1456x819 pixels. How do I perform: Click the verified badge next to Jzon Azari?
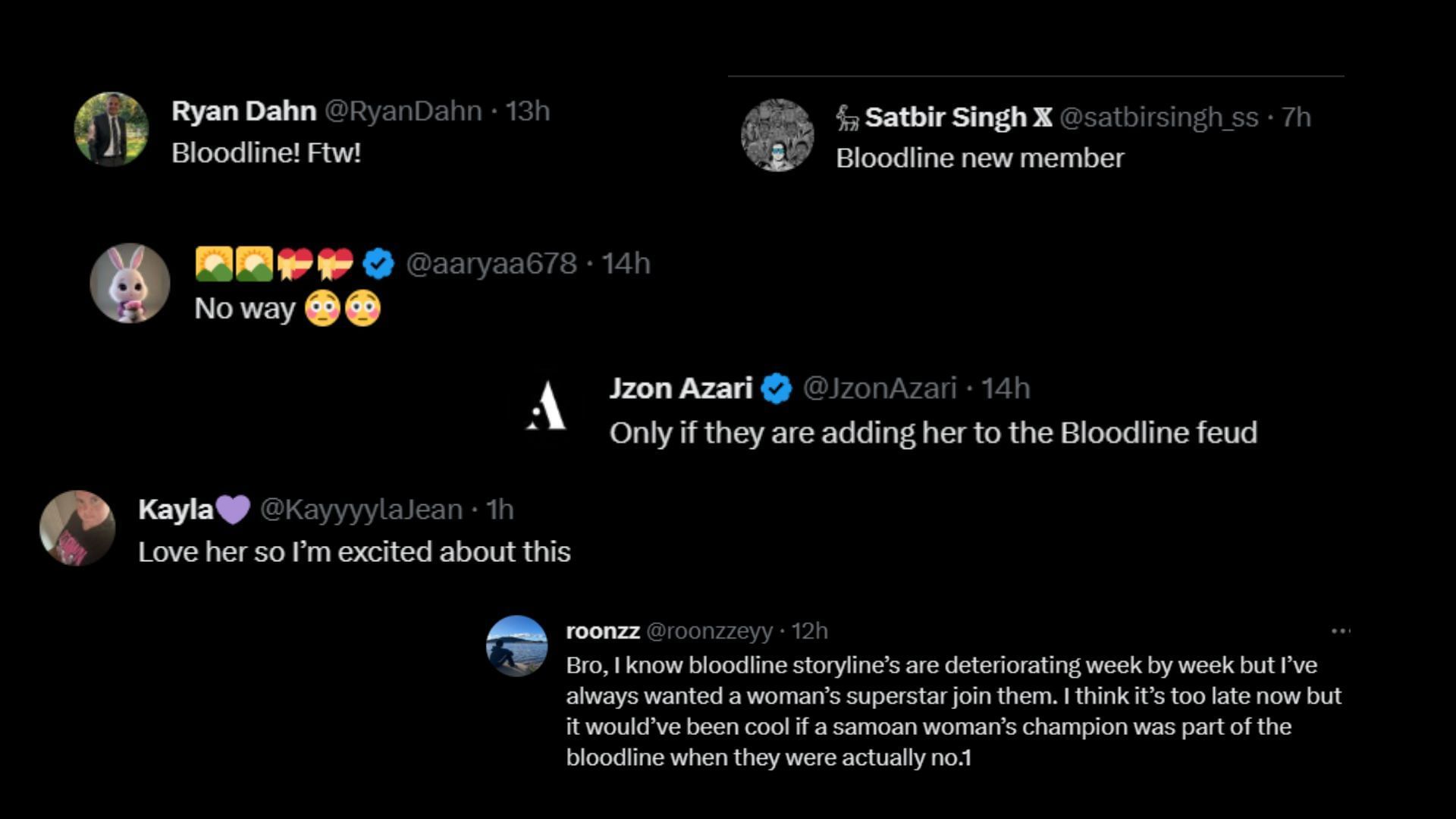click(x=777, y=389)
